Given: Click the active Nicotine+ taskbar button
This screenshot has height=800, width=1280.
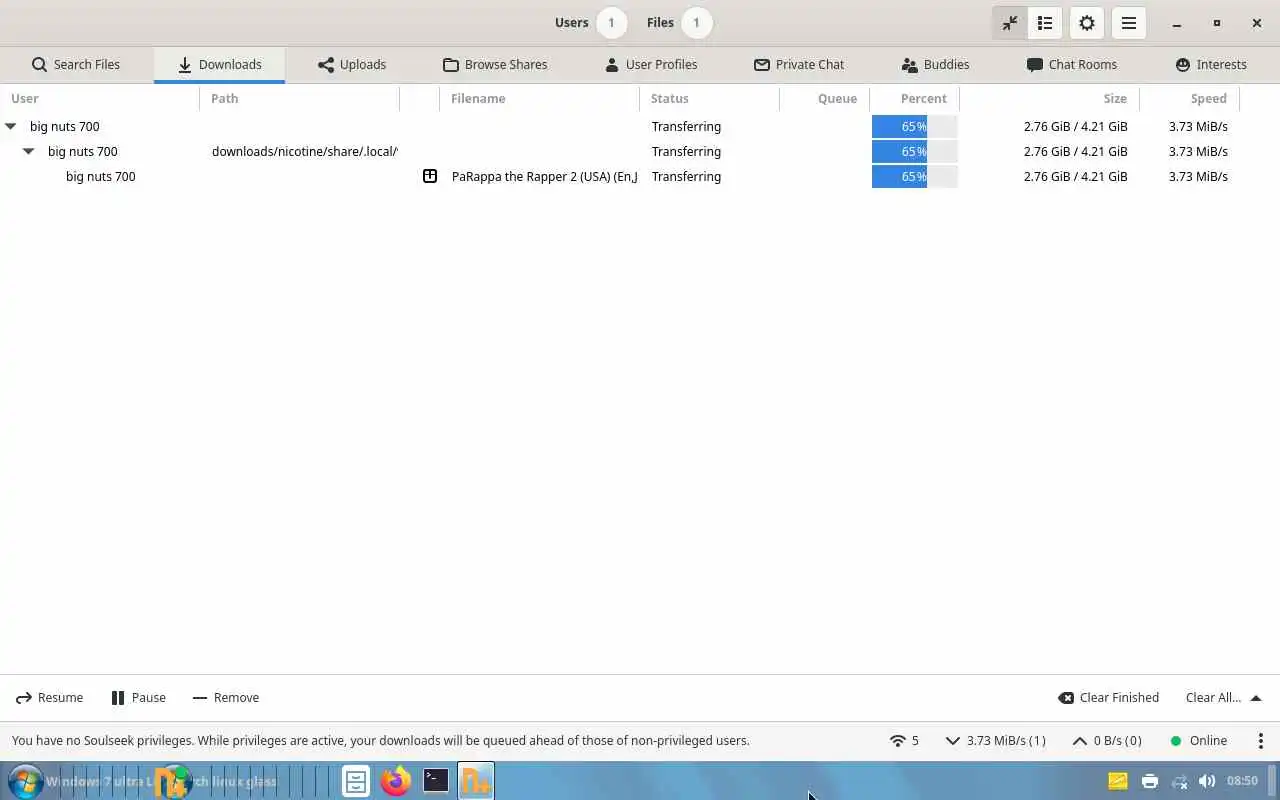Looking at the screenshot, I should 476,781.
